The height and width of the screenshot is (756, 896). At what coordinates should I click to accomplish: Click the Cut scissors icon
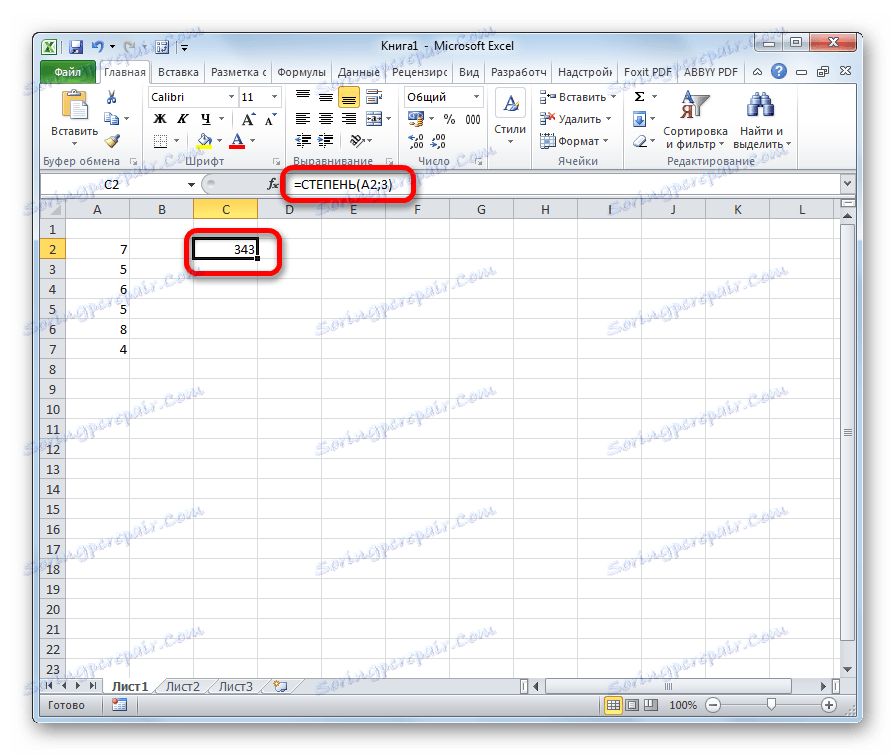[x=111, y=97]
